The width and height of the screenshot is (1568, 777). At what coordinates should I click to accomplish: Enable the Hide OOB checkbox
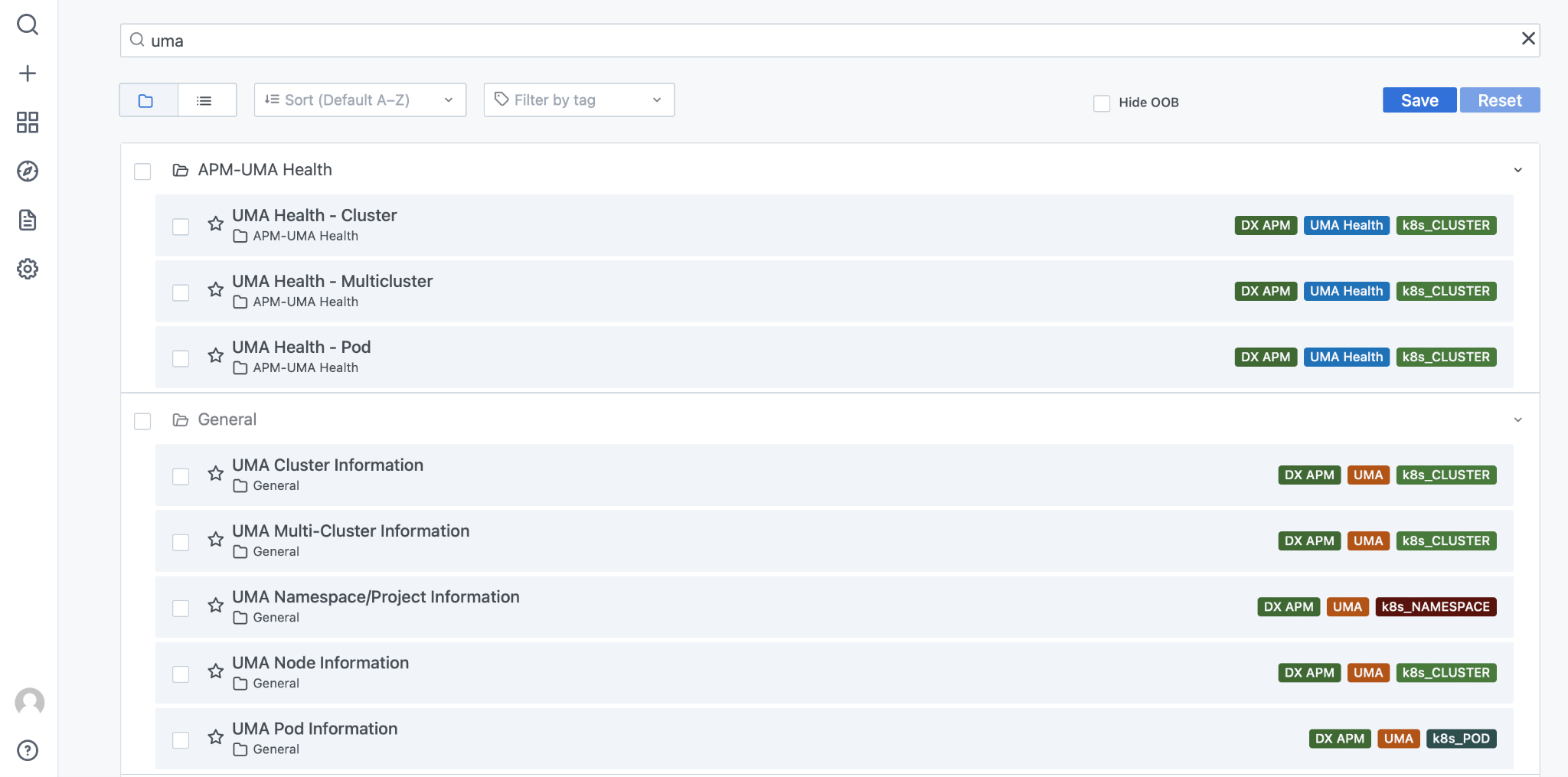coord(1102,102)
